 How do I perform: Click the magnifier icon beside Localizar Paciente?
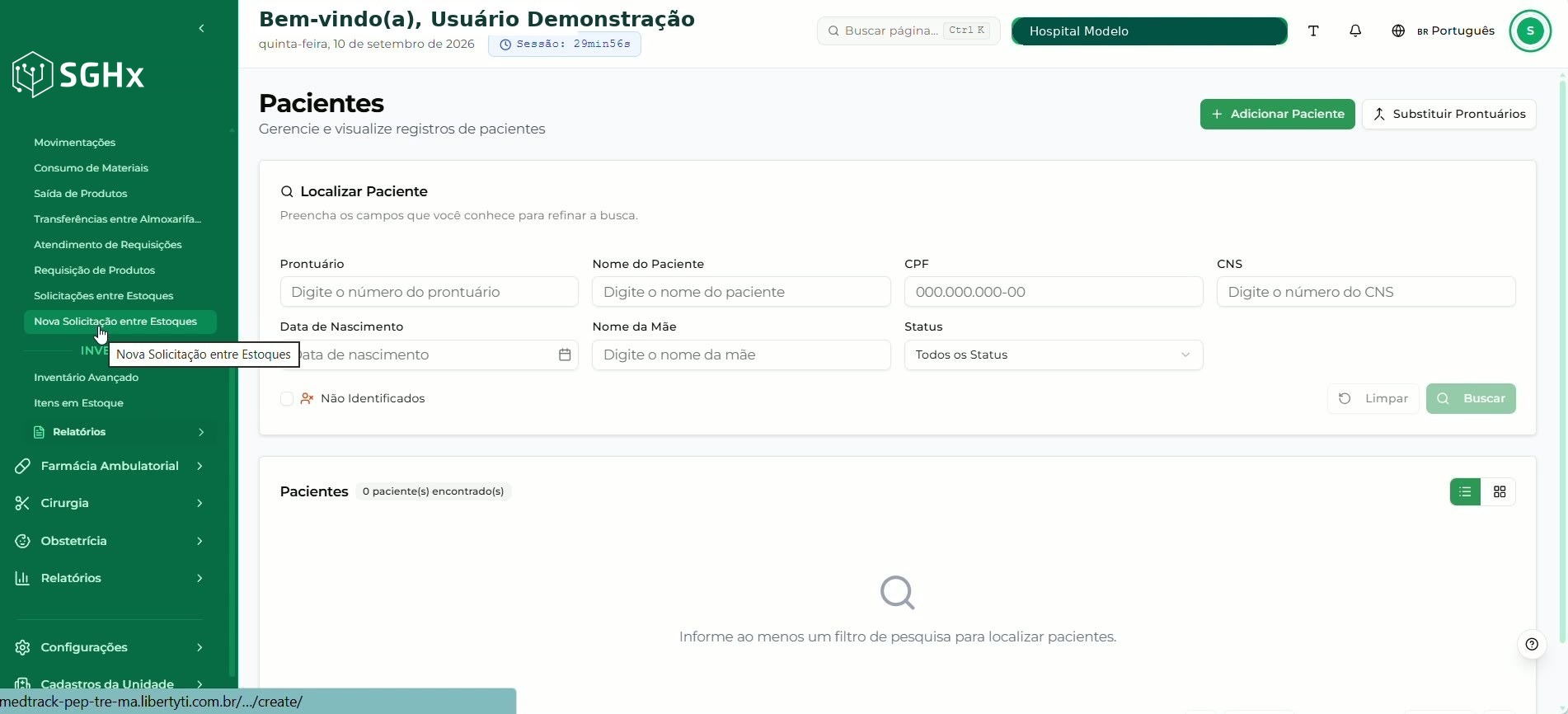(287, 191)
